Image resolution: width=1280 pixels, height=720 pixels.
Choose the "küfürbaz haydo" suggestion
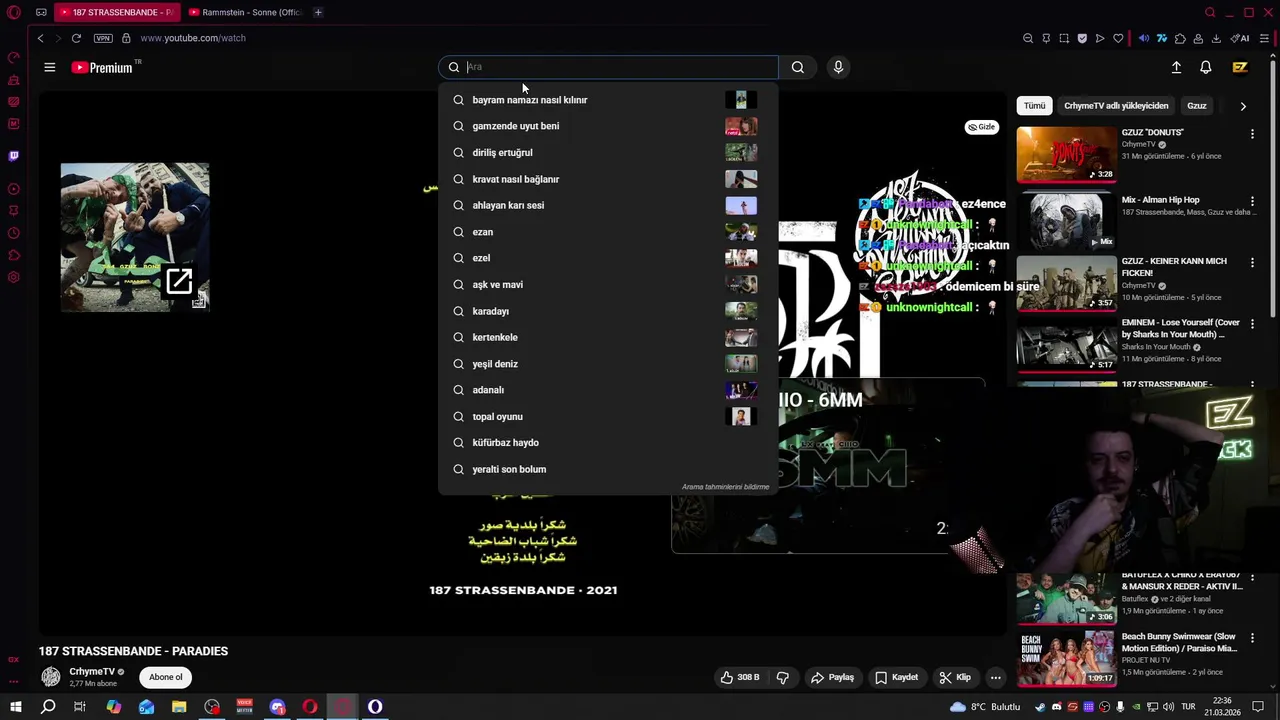pyautogui.click(x=607, y=442)
